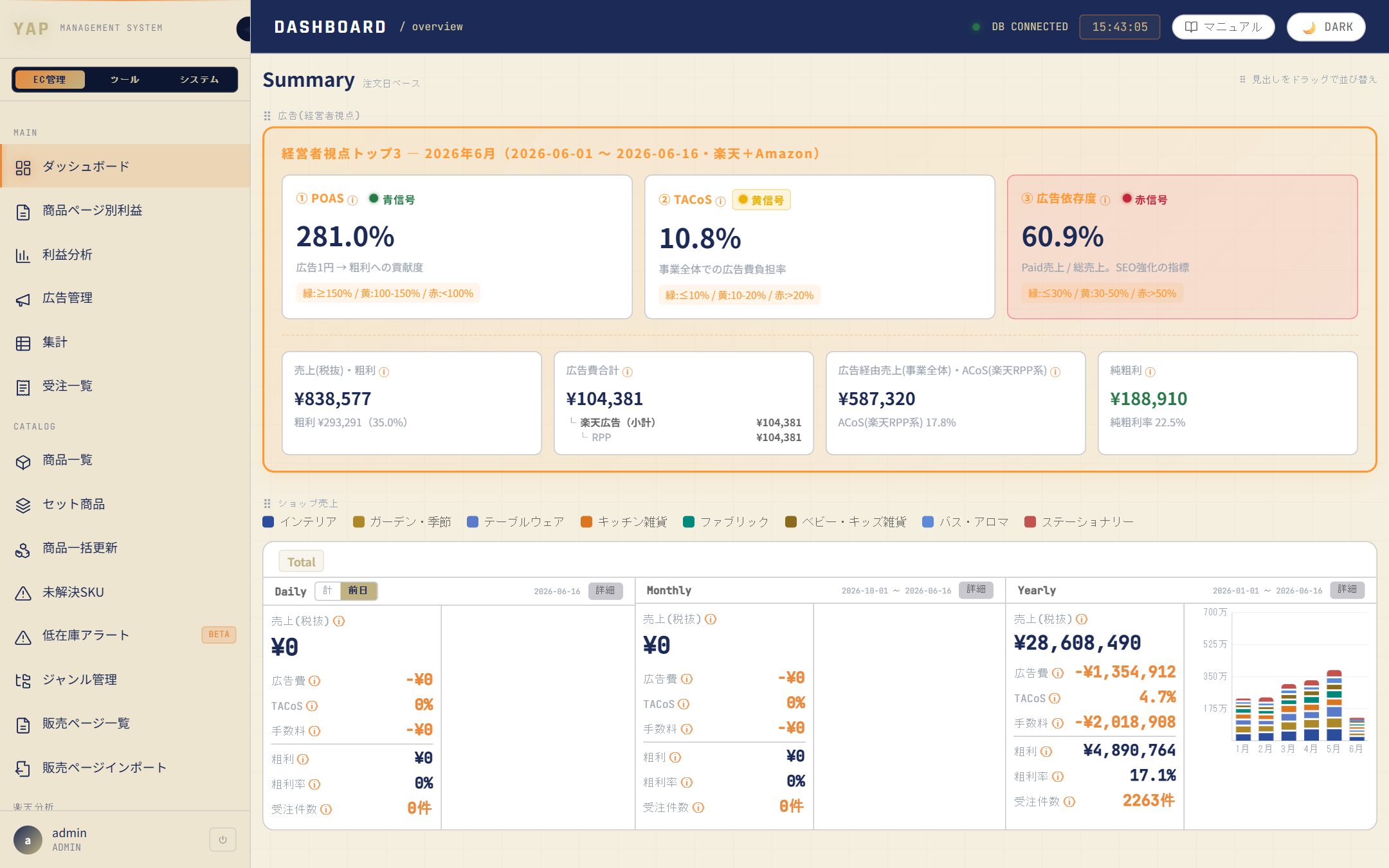Toggle キッチン雑貨 legend series

click(624, 521)
